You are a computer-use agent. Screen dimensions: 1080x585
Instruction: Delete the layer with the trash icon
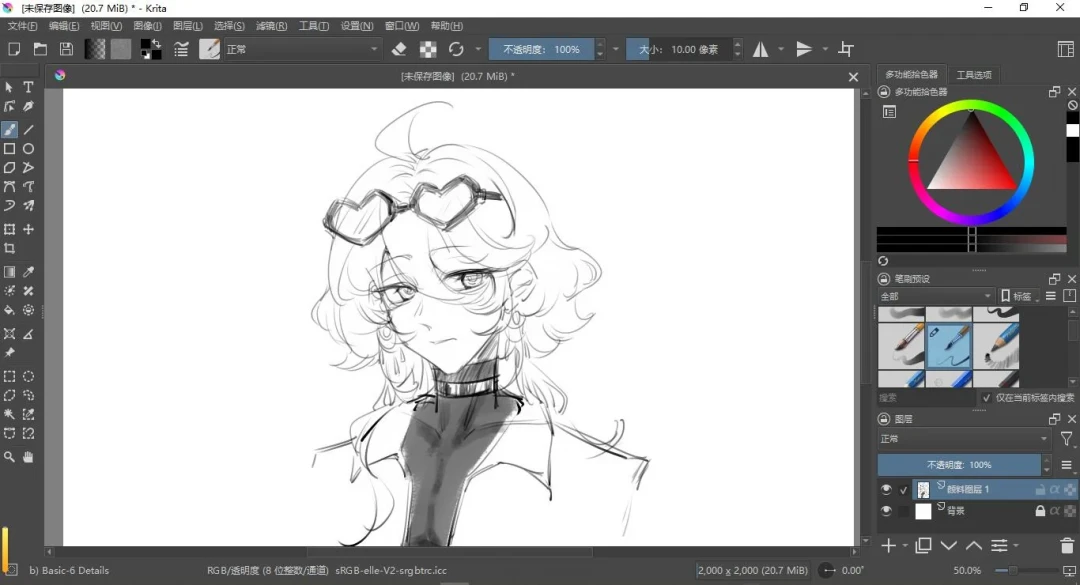point(1066,546)
